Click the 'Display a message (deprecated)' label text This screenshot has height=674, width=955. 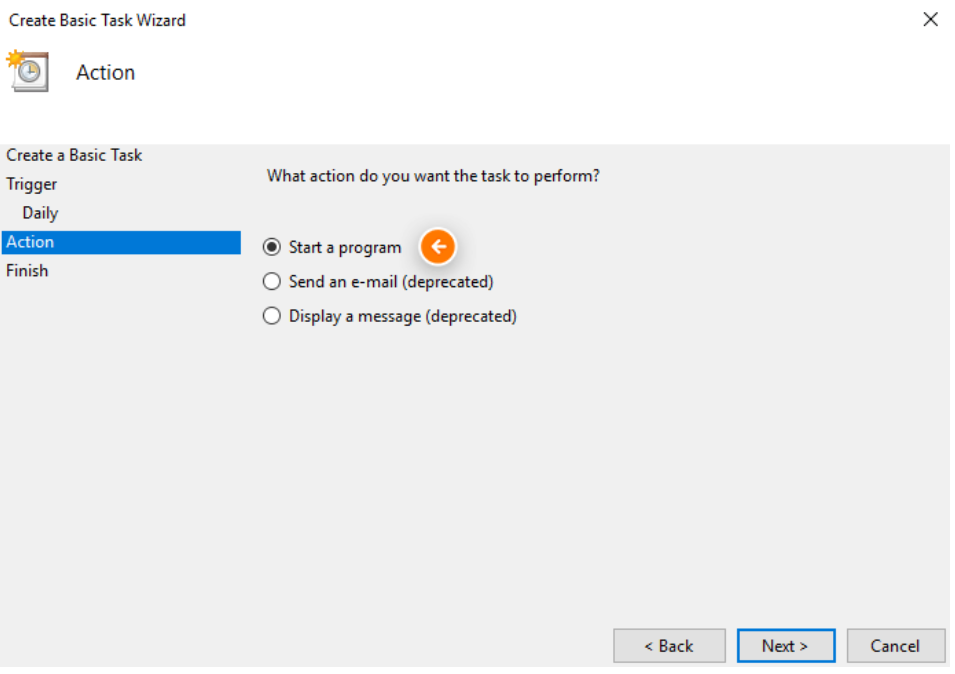click(x=402, y=316)
